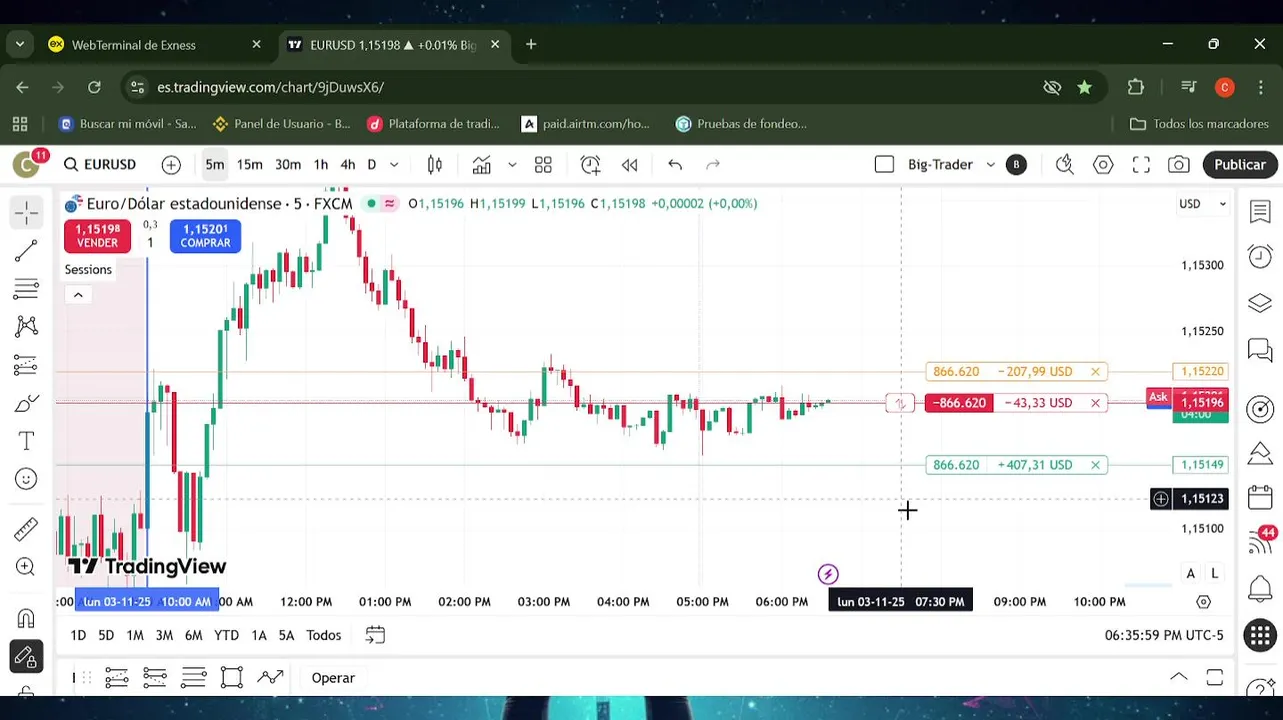Open the forecasting and measurement tools
Screen dimensions: 1283x720
pos(26,365)
